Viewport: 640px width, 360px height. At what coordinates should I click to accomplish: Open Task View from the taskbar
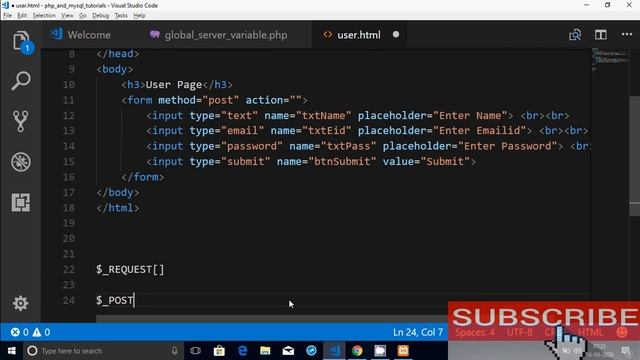click(x=196, y=351)
